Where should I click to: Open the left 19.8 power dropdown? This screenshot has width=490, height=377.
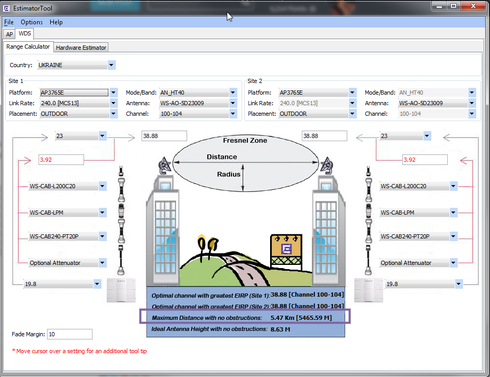97,284
